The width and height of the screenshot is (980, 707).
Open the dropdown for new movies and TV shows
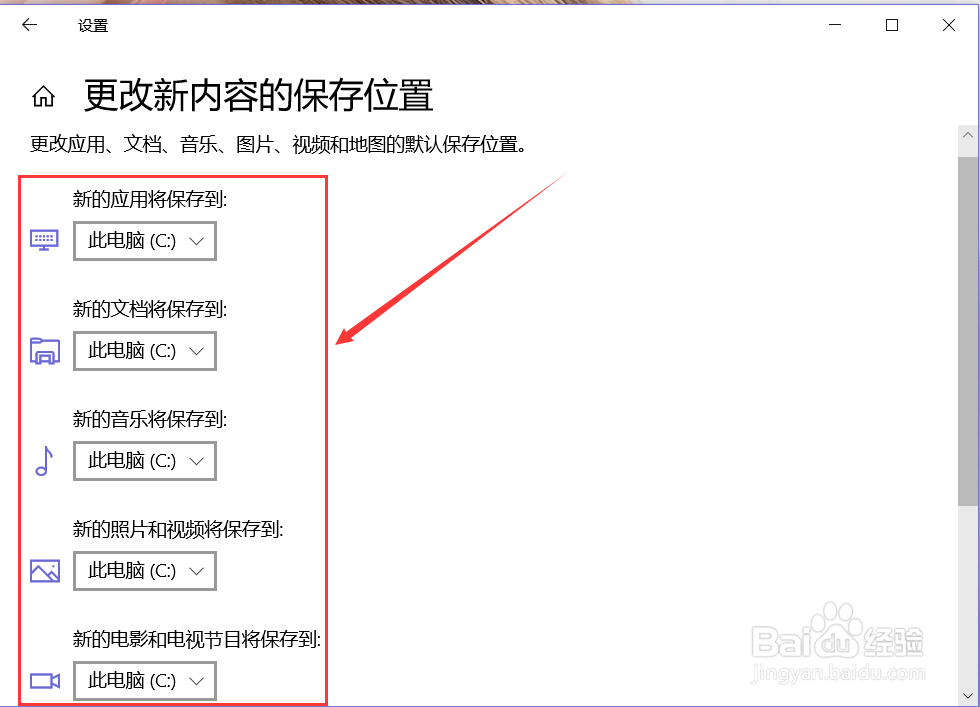[144, 680]
